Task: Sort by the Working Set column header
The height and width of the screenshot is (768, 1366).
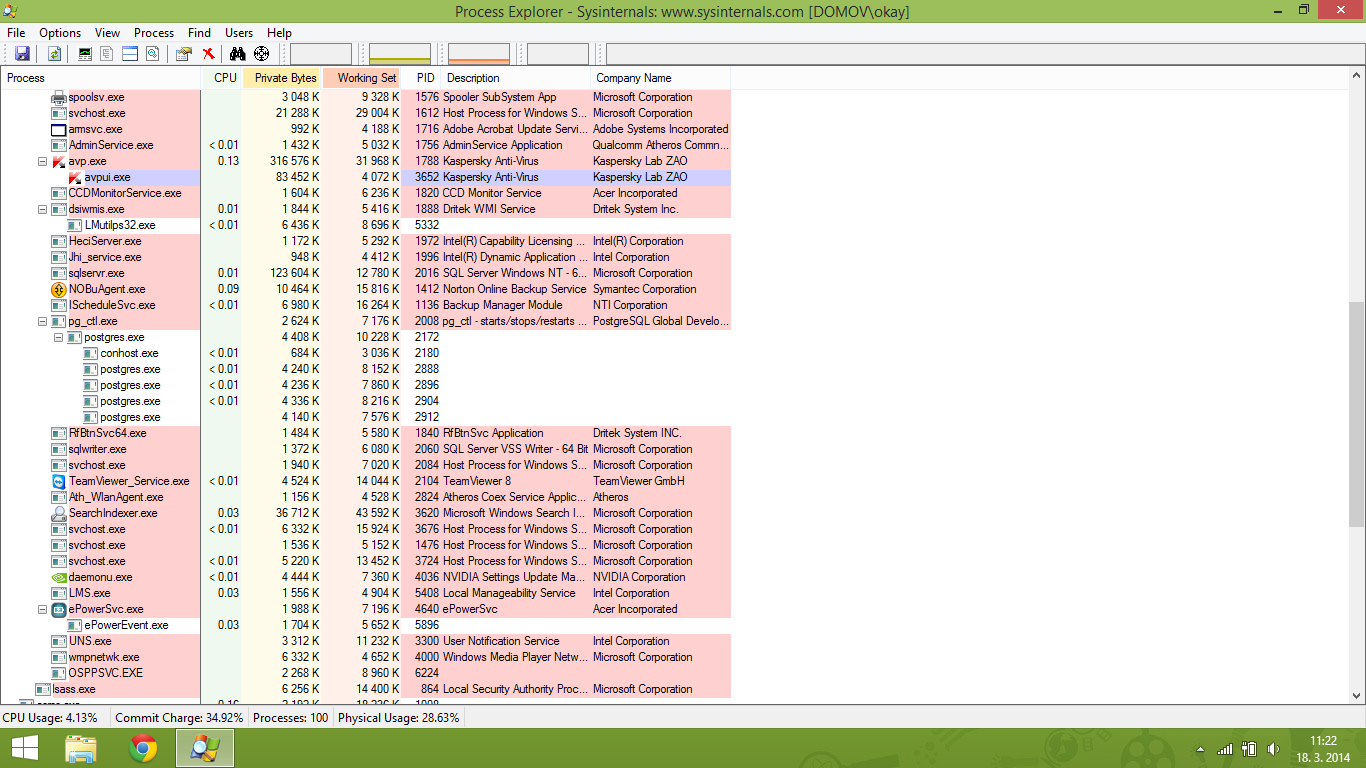Action: (x=362, y=78)
